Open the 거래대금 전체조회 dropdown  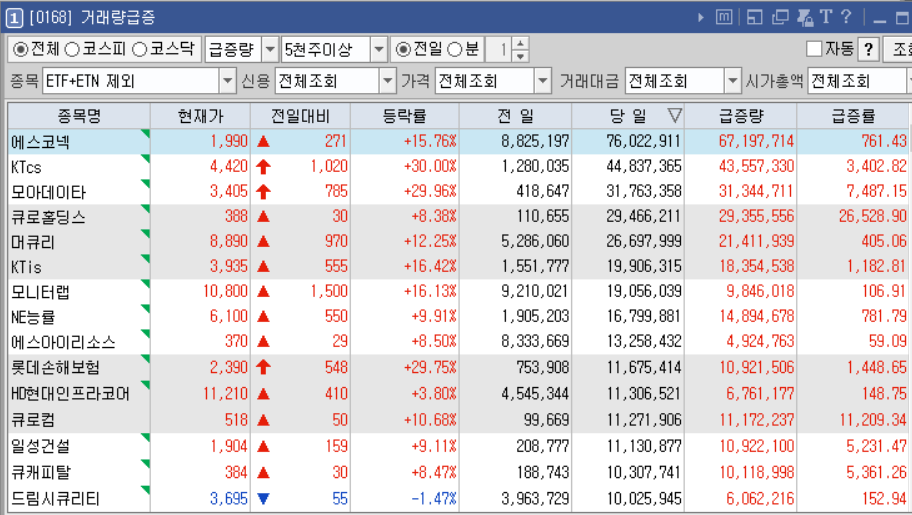tap(733, 81)
